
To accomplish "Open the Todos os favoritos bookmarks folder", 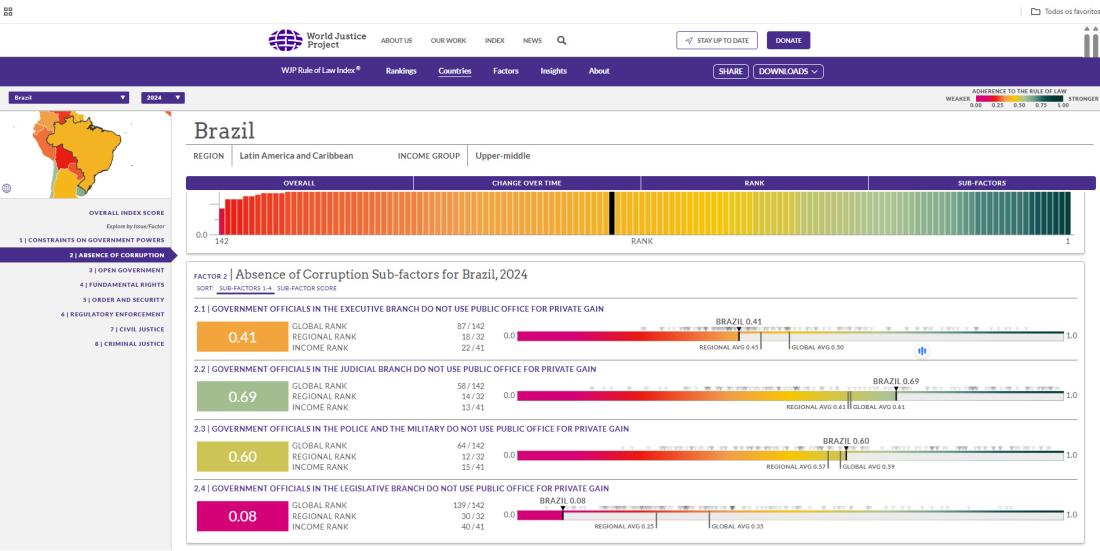I will point(1064,11).
